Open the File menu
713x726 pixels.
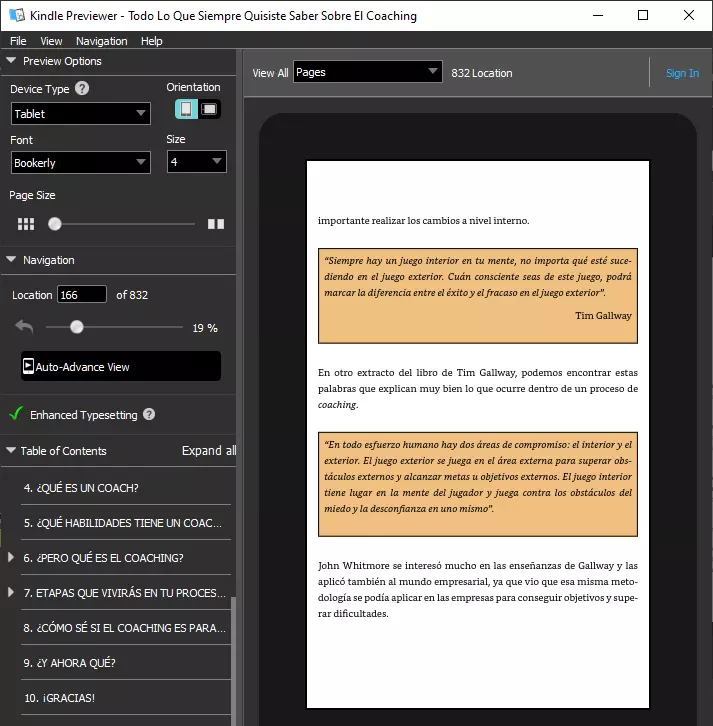(x=18, y=41)
